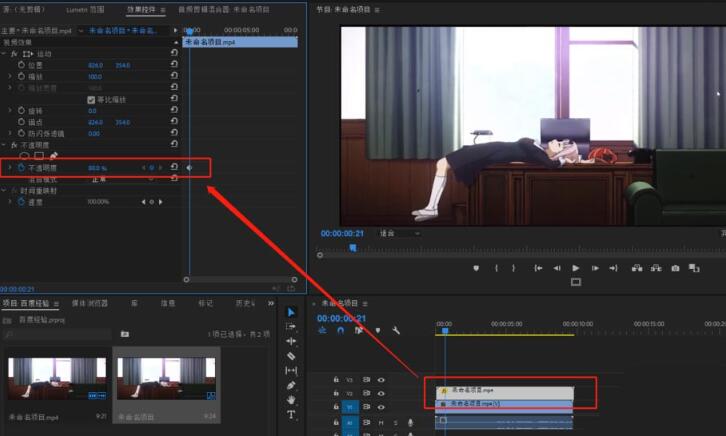The image size is (726, 436).
Task: Switch to Lumetri Scopes tab
Action: pos(85,9)
